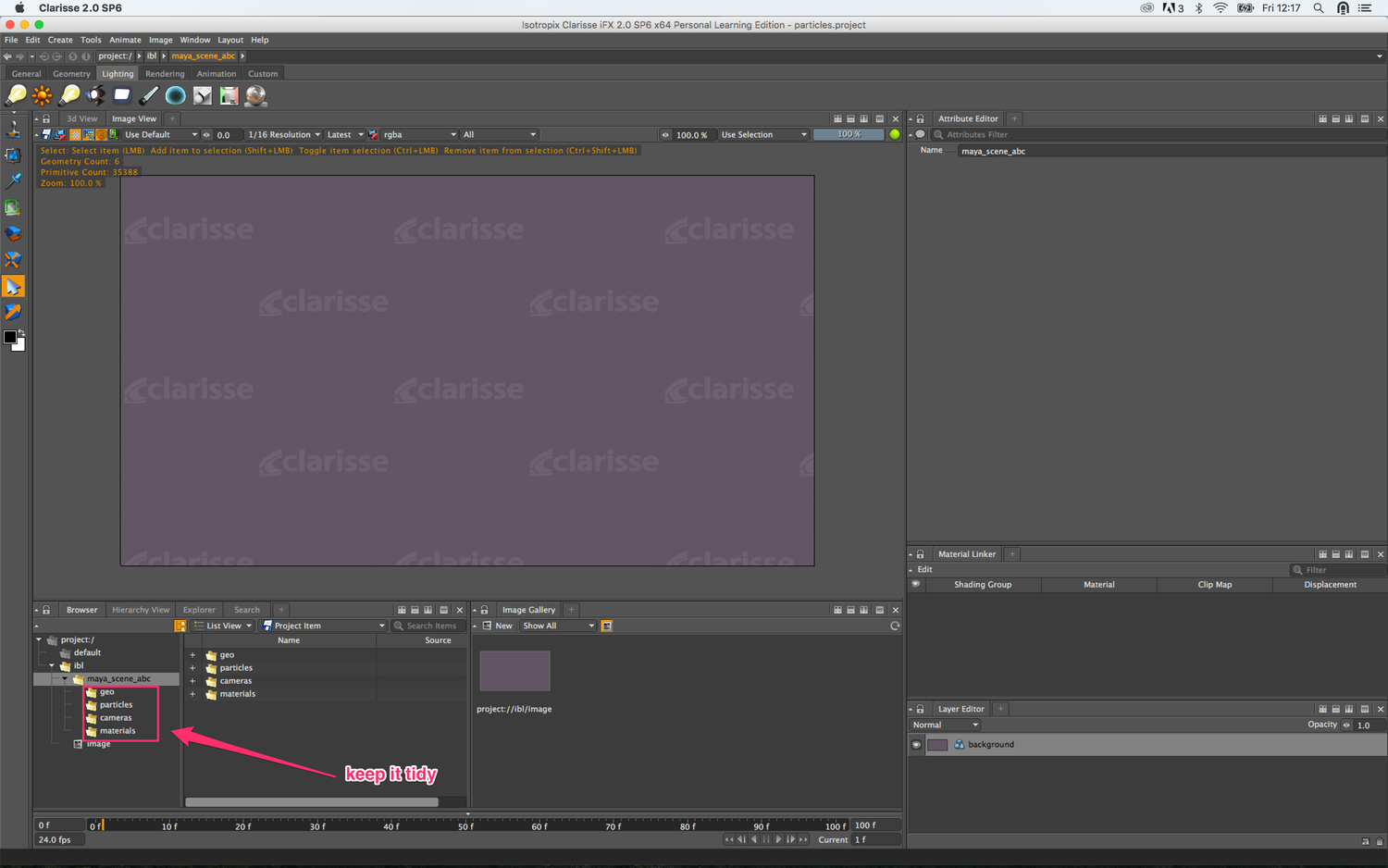Choose the translate cube tool with orange arrow
This screenshot has width=1388, height=868.
coord(13,313)
